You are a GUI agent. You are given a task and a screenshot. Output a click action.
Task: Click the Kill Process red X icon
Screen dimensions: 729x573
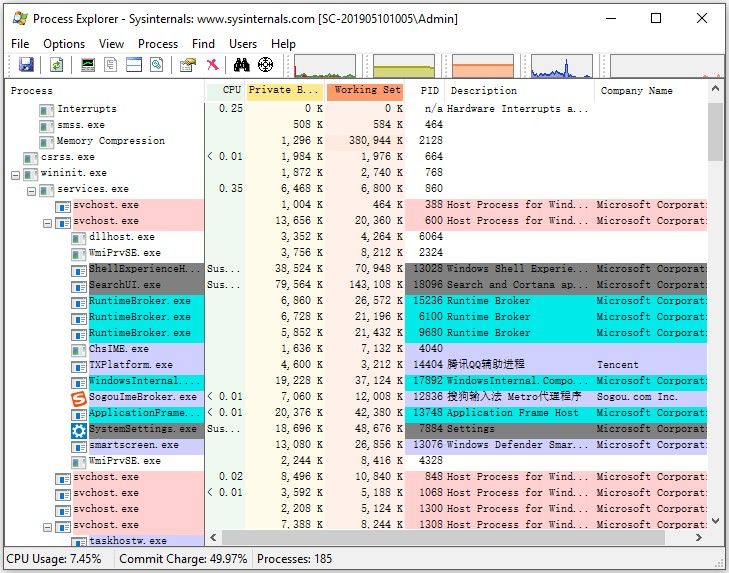coord(212,65)
